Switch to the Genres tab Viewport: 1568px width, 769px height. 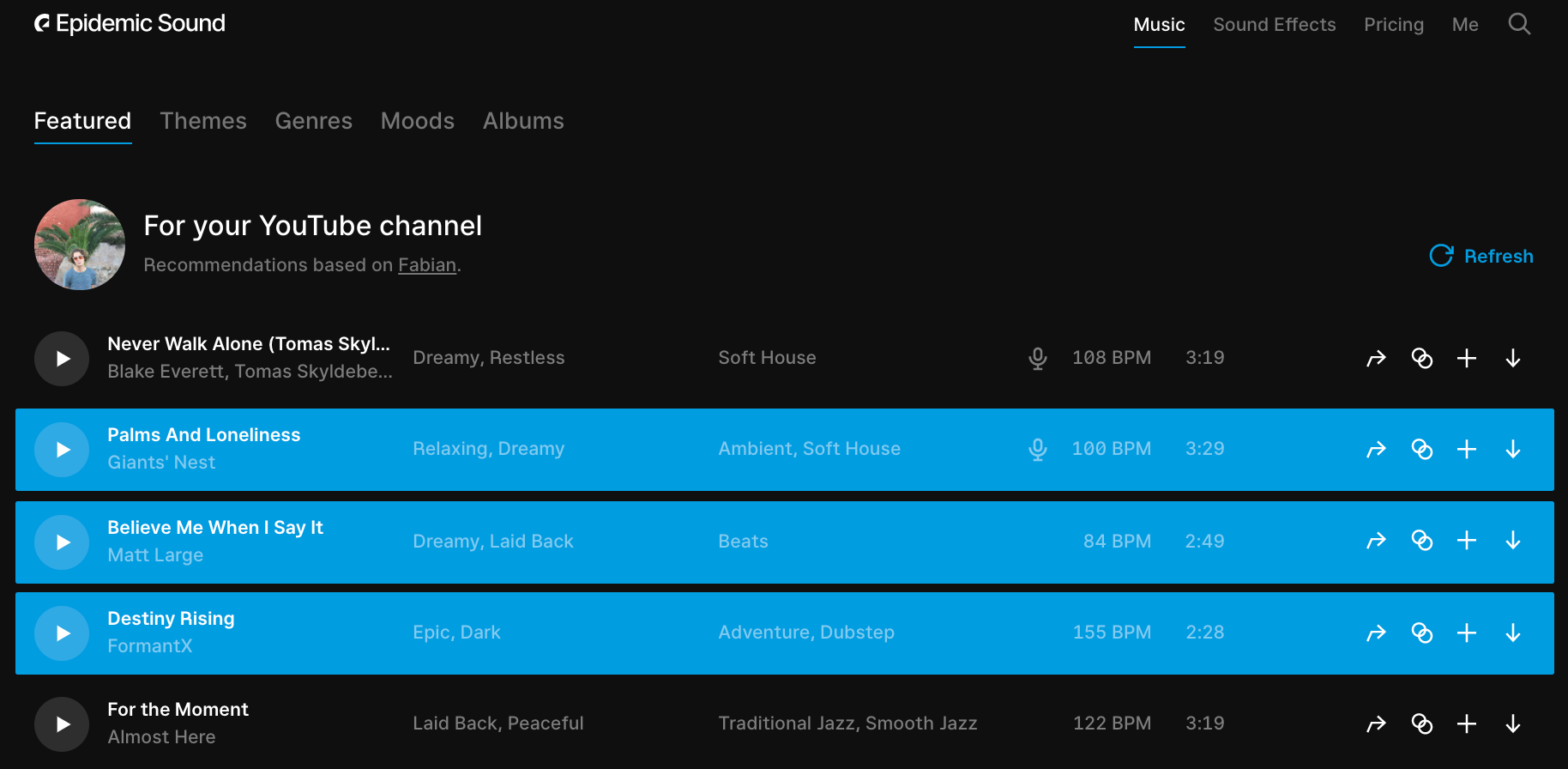313,121
